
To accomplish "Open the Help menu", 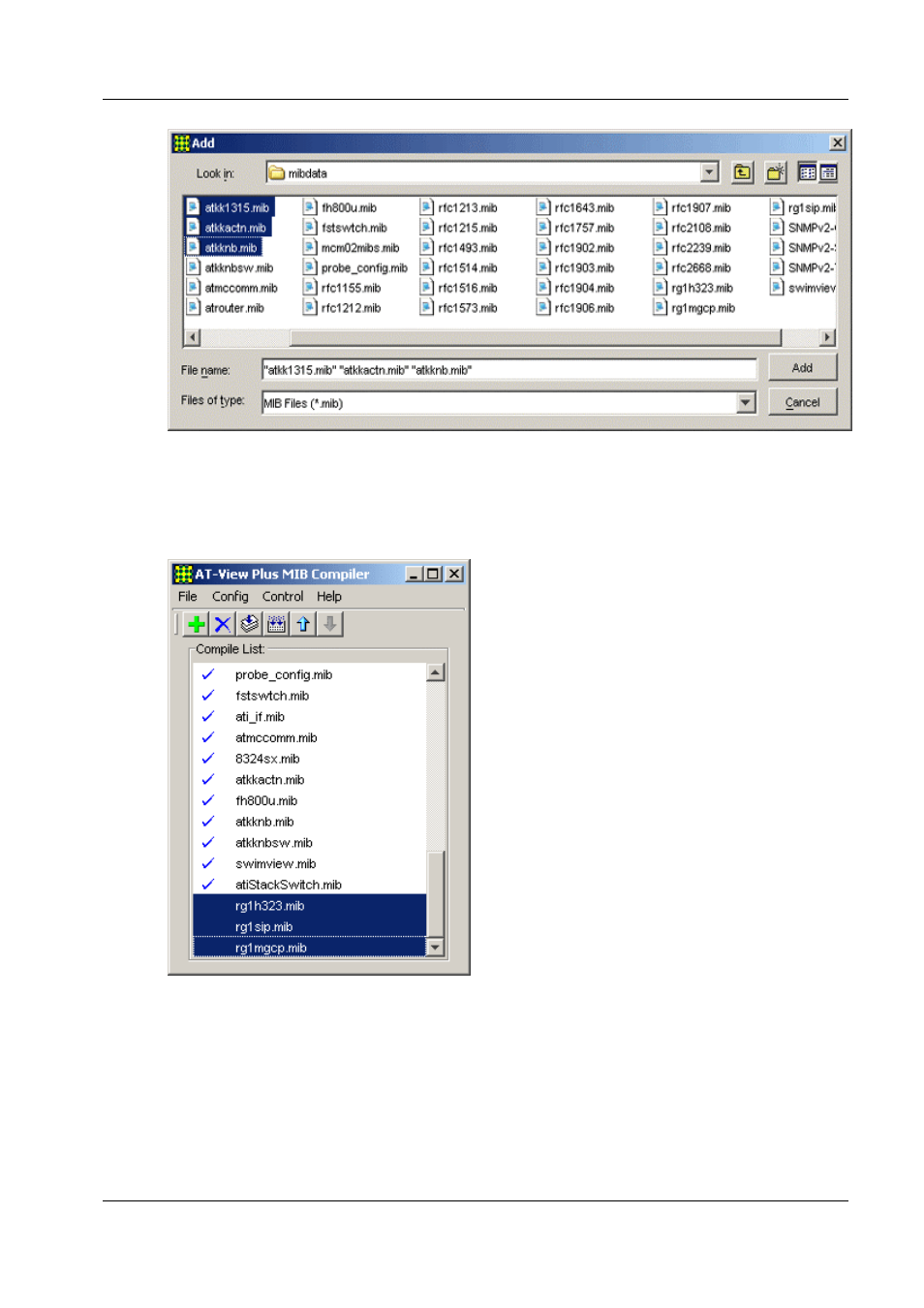I will 329,597.
